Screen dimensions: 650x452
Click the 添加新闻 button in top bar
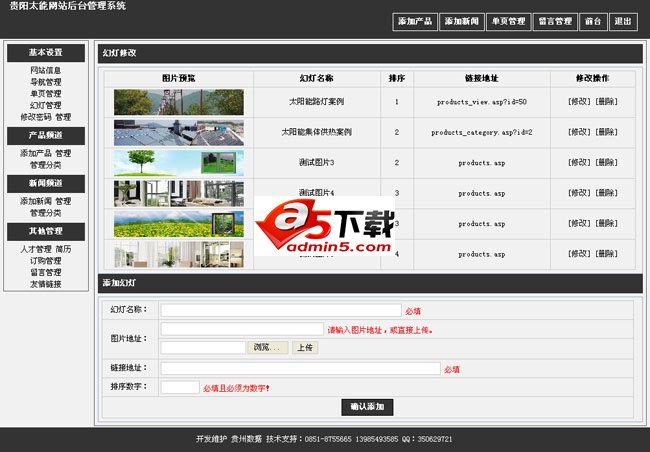coord(462,22)
